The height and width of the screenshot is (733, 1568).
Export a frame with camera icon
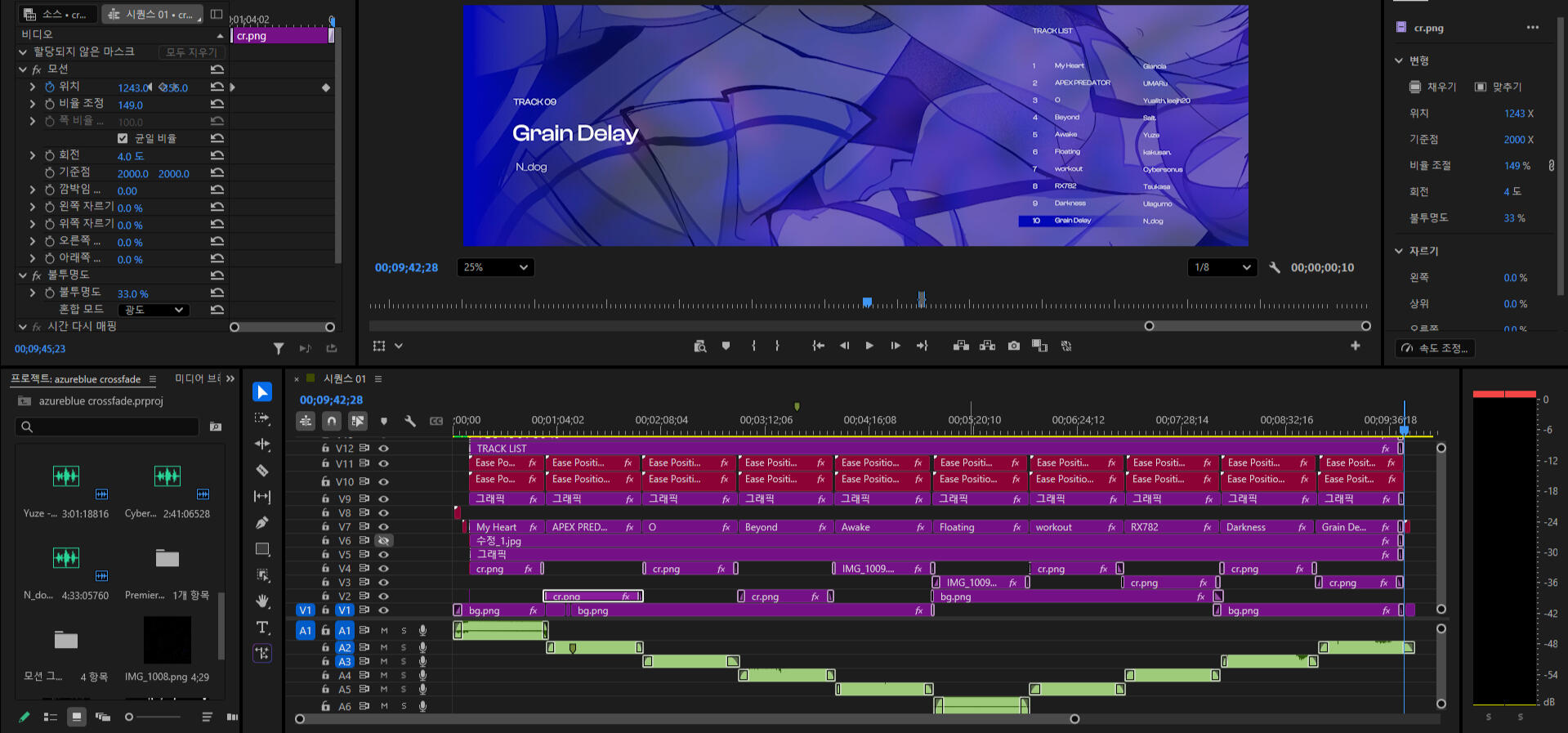[1013, 346]
